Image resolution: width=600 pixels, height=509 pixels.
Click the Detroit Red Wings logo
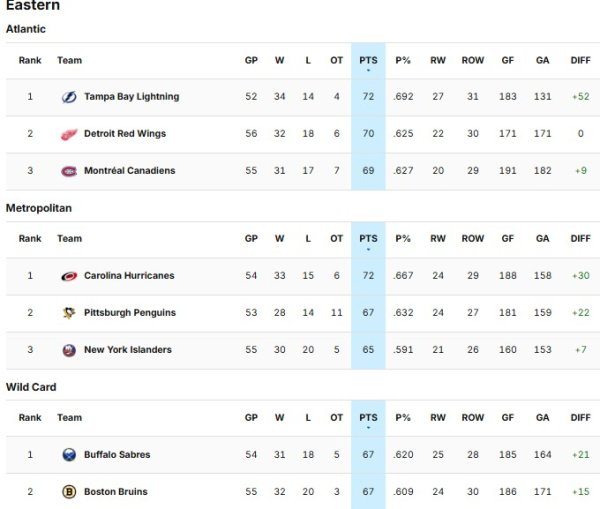coord(69,134)
